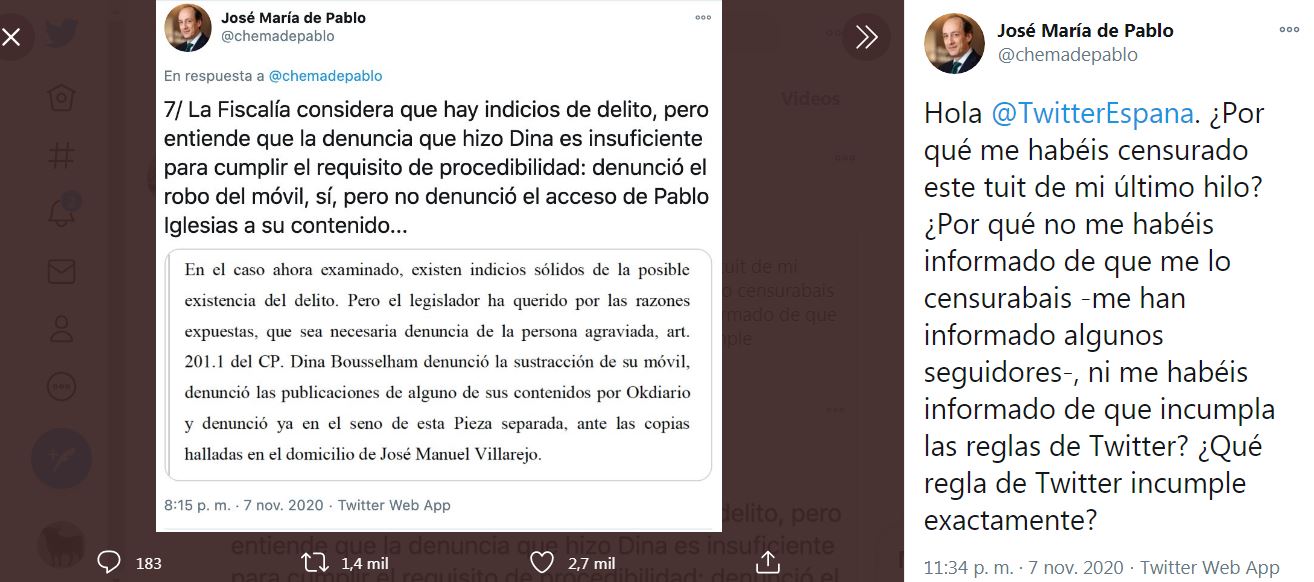This screenshot has height=582, width=1314.
Task: Open Notifications bell icon
Action: [62, 213]
